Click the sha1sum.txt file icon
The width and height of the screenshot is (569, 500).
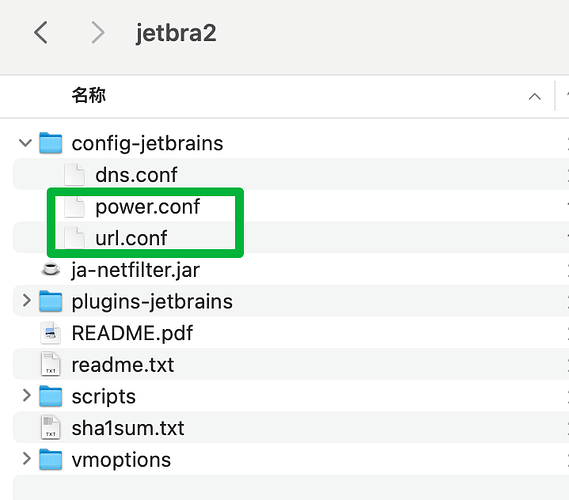[50, 427]
